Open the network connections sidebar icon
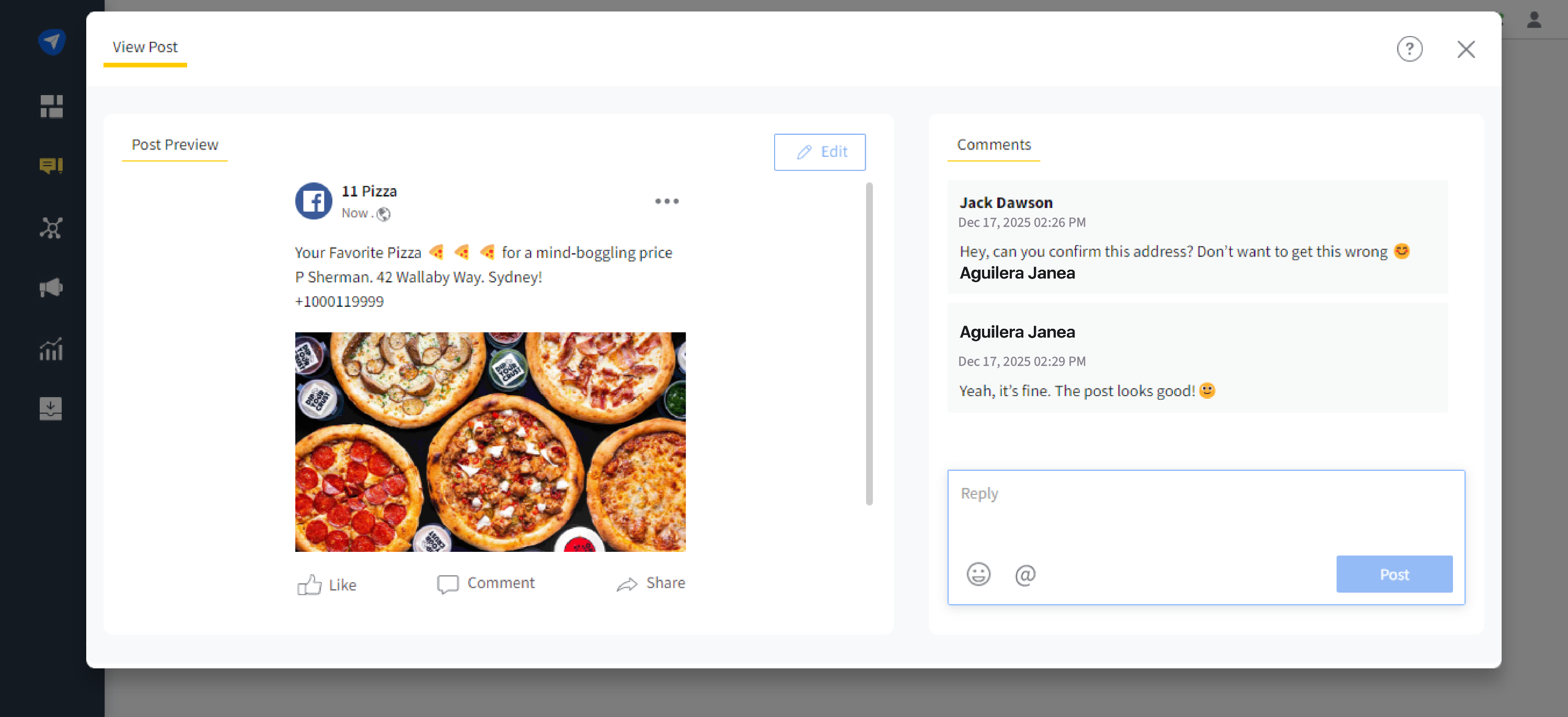 click(51, 228)
